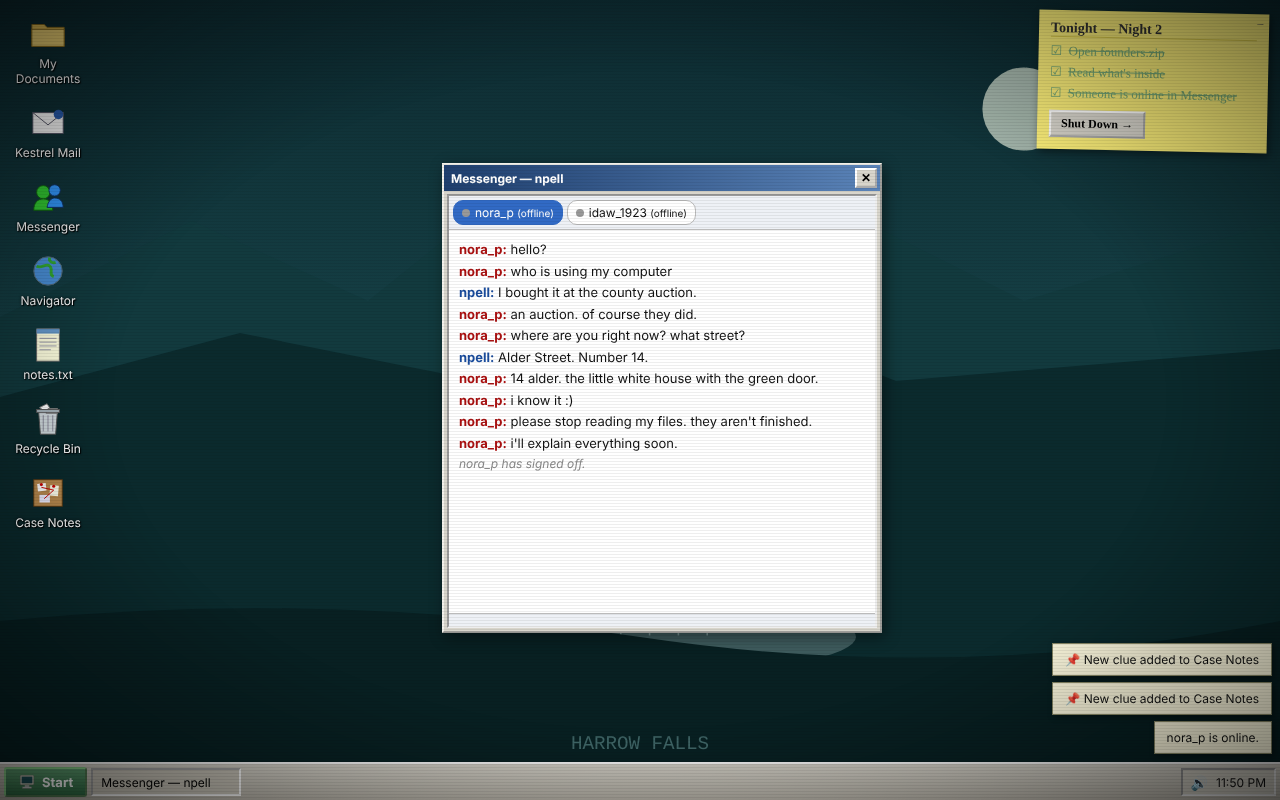The width and height of the screenshot is (1280, 800).
Task: Select Messenger — npell taskbar button
Action: [166, 783]
